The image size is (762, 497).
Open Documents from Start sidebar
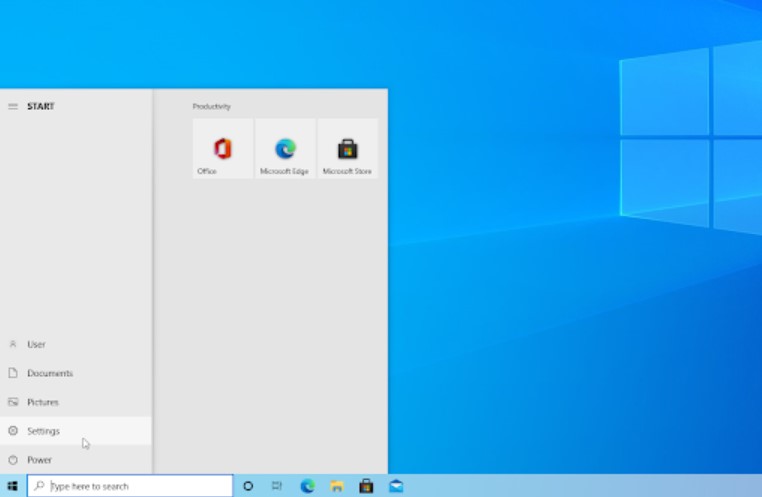[x=76, y=373]
